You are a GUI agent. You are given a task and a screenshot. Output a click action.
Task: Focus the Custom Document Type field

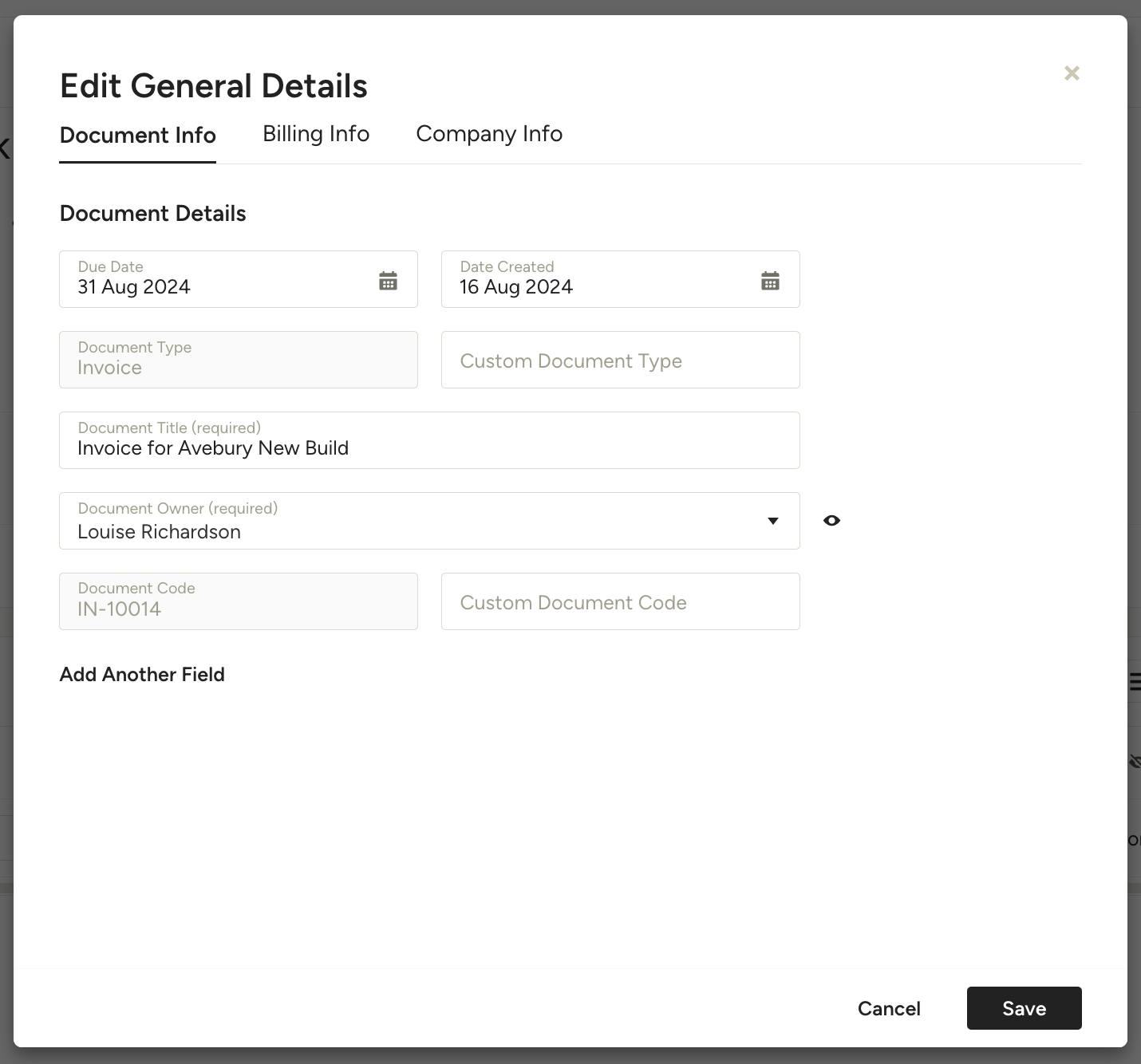(621, 360)
